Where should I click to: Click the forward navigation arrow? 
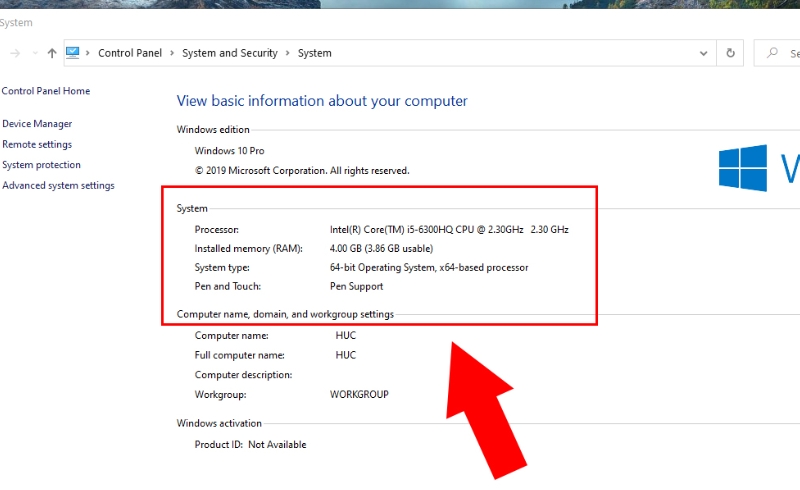pyautogui.click(x=15, y=53)
